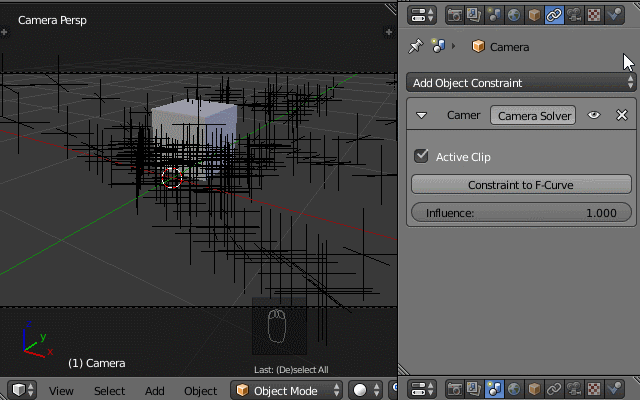Click the scene icon in the breadcrumb

pos(438,46)
